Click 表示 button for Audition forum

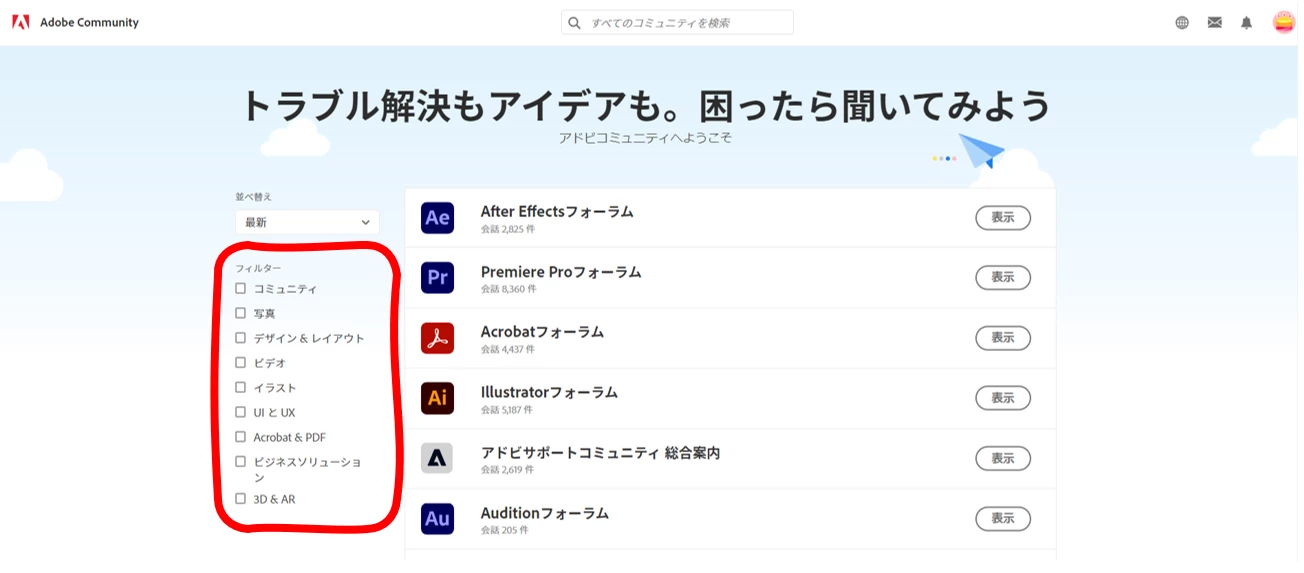[x=1002, y=518]
